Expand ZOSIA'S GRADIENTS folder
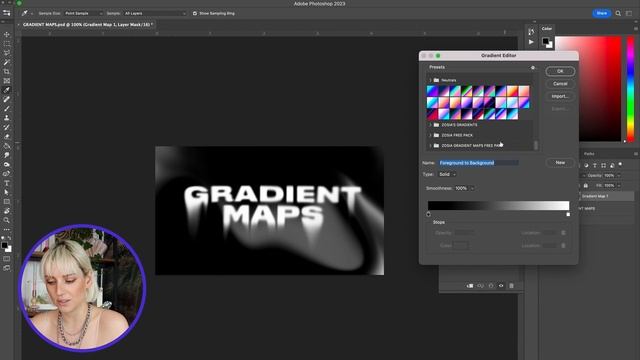640x360 pixels. coord(430,125)
